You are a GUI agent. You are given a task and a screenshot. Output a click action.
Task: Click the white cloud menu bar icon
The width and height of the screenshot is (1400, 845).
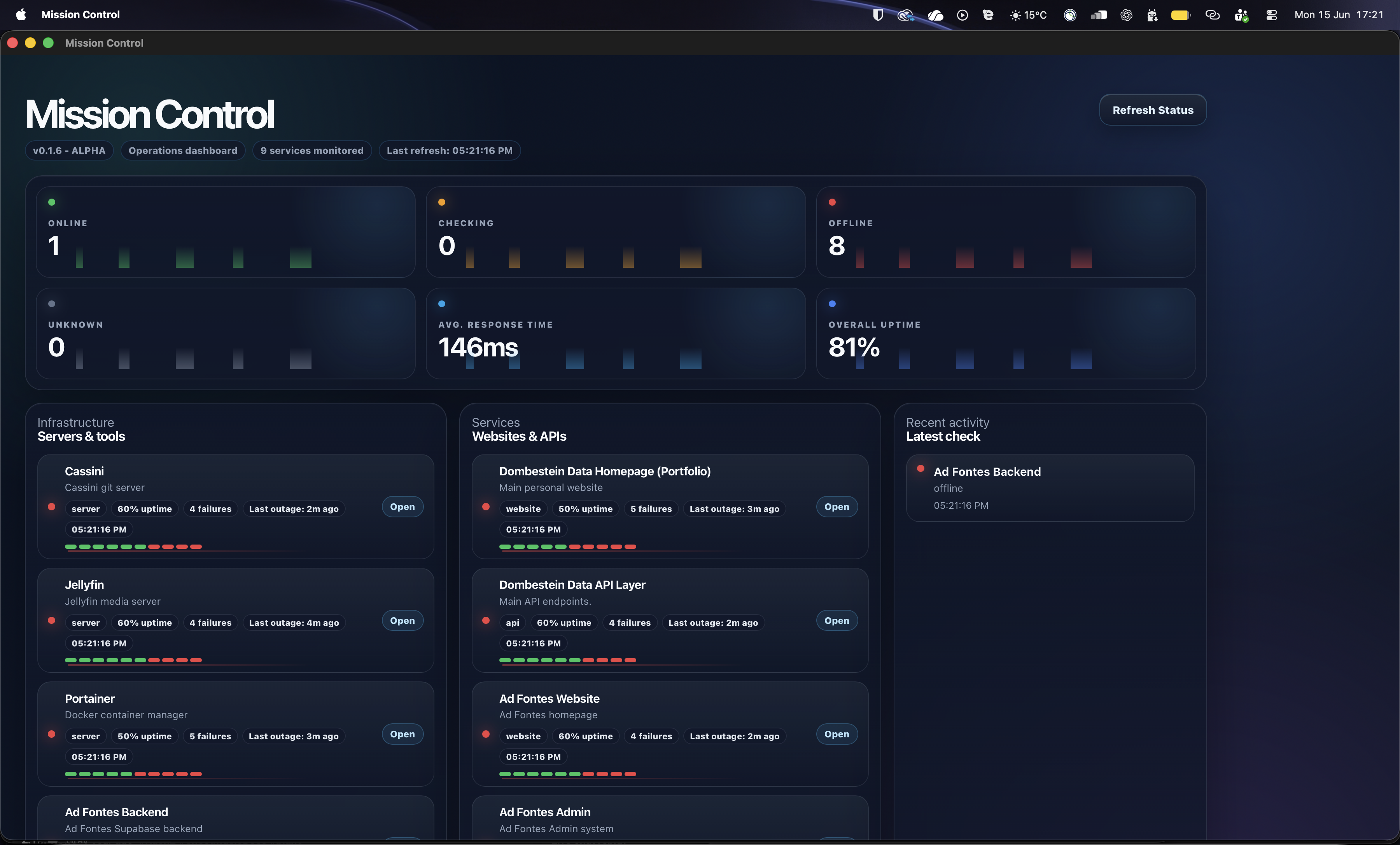point(935,15)
